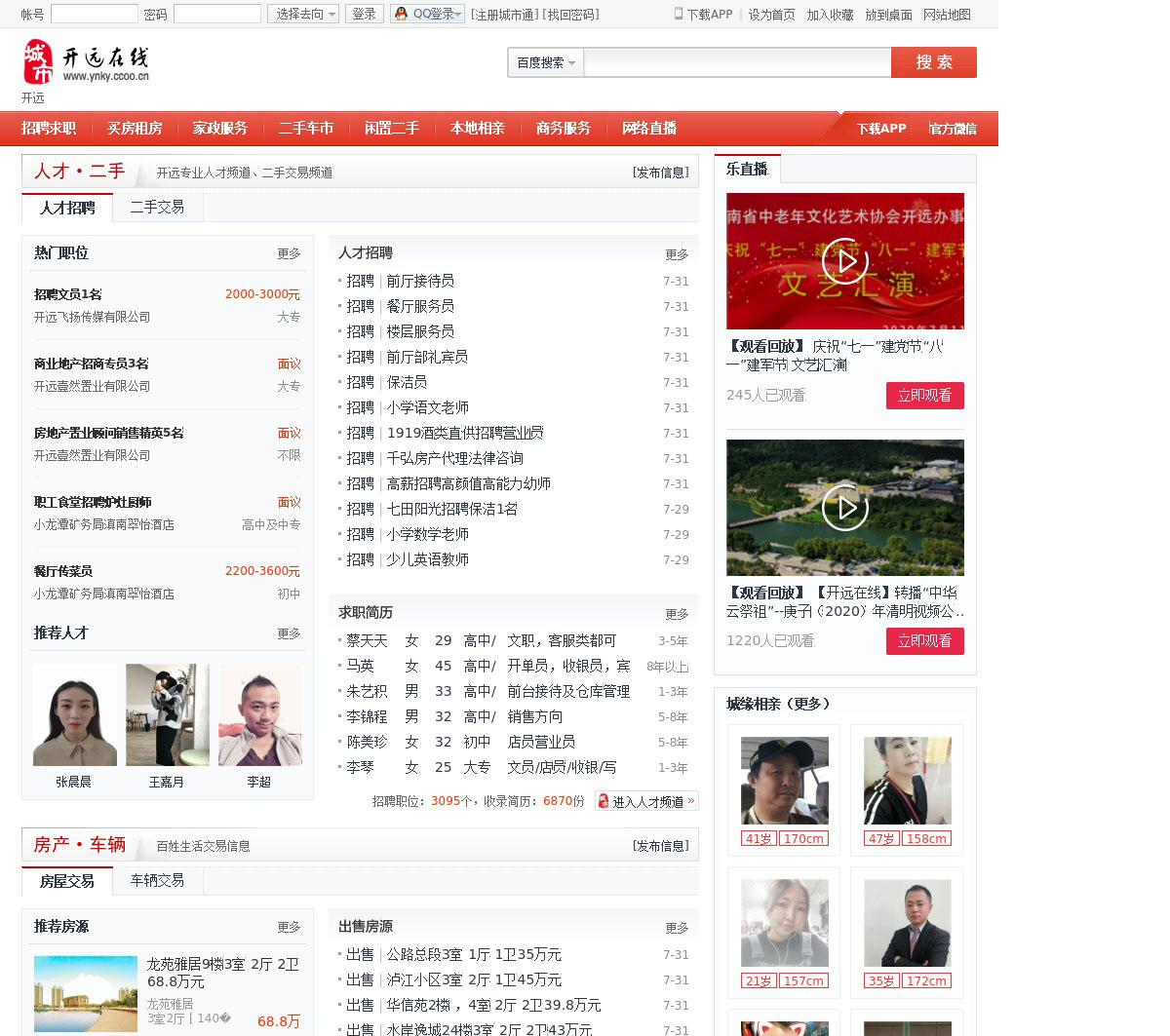Open the 35岁 172cm dating profile photo
Viewport: 1170px width, 1036px height.
pyautogui.click(x=907, y=923)
